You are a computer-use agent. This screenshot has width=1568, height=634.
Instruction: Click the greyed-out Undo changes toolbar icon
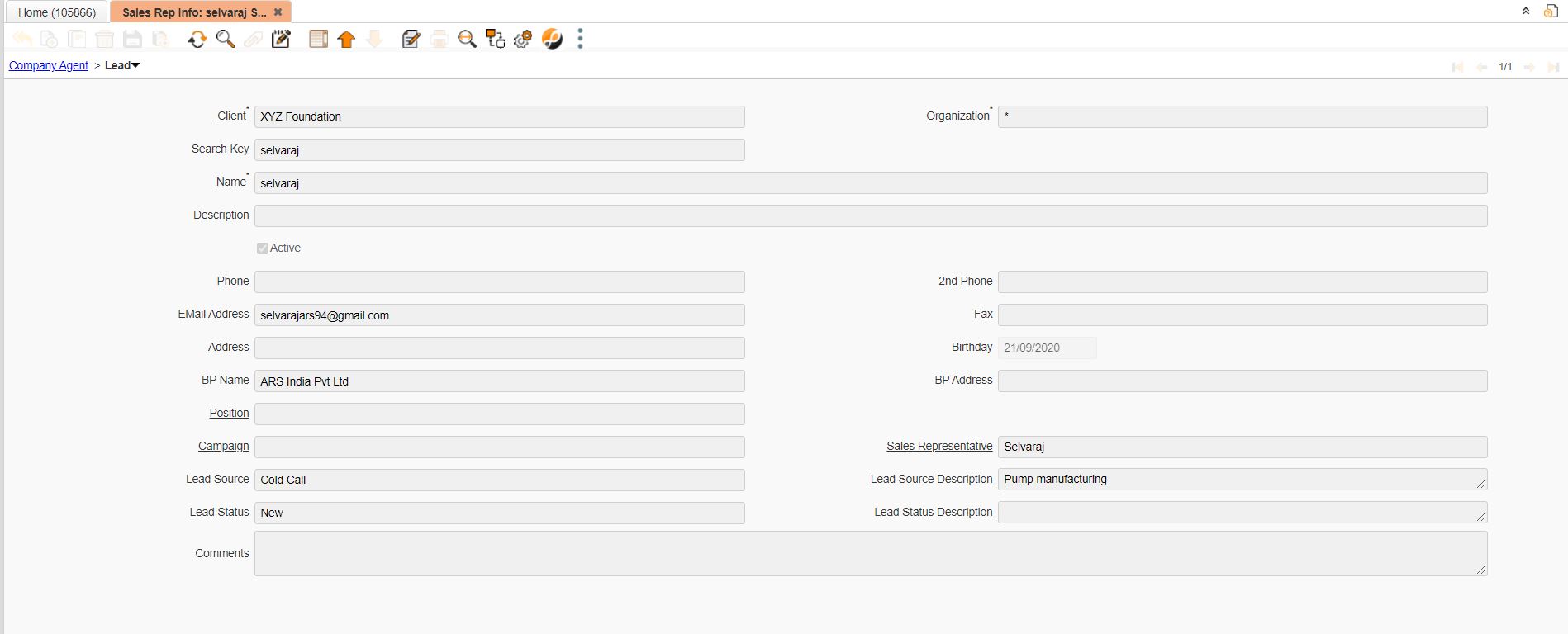click(22, 39)
